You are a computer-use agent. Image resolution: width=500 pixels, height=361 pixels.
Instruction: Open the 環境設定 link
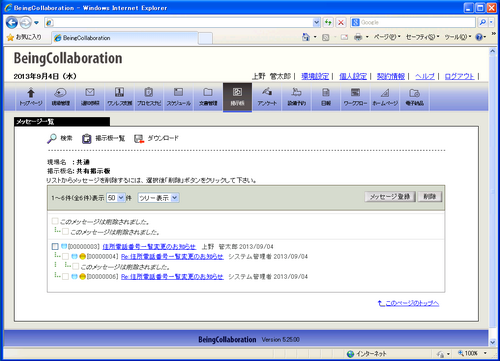315,76
